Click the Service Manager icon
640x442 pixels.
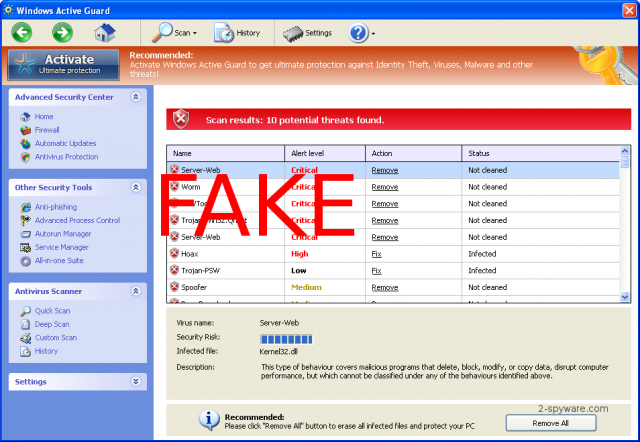tap(25, 247)
